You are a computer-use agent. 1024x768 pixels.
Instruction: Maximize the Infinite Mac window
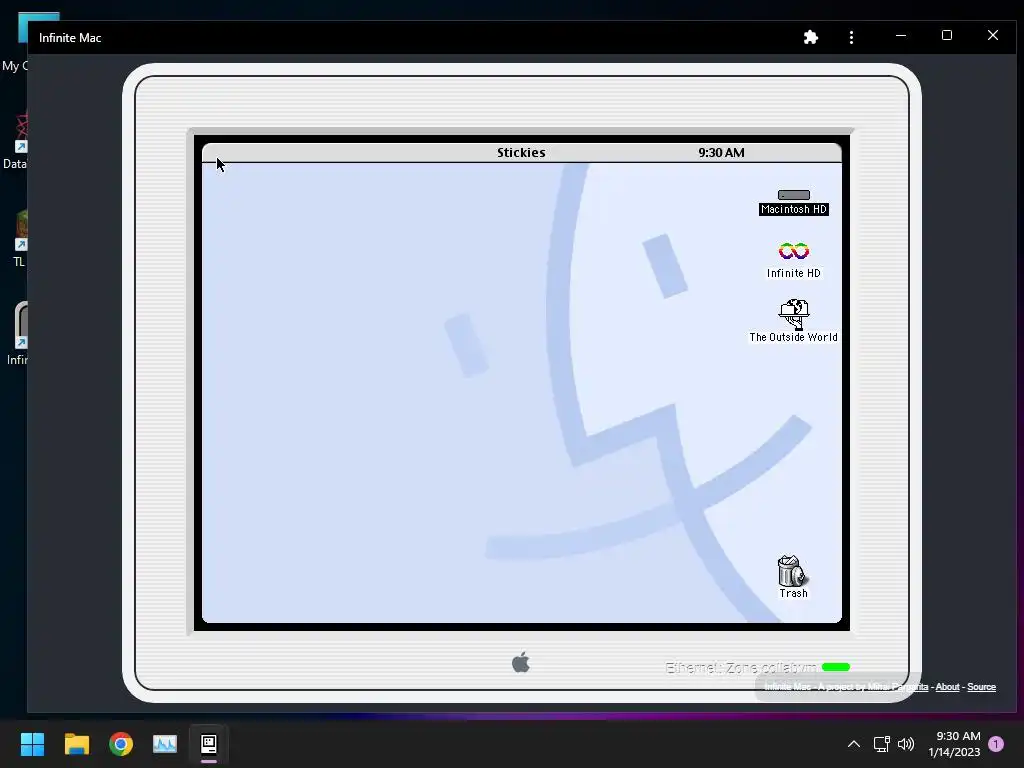coord(946,36)
